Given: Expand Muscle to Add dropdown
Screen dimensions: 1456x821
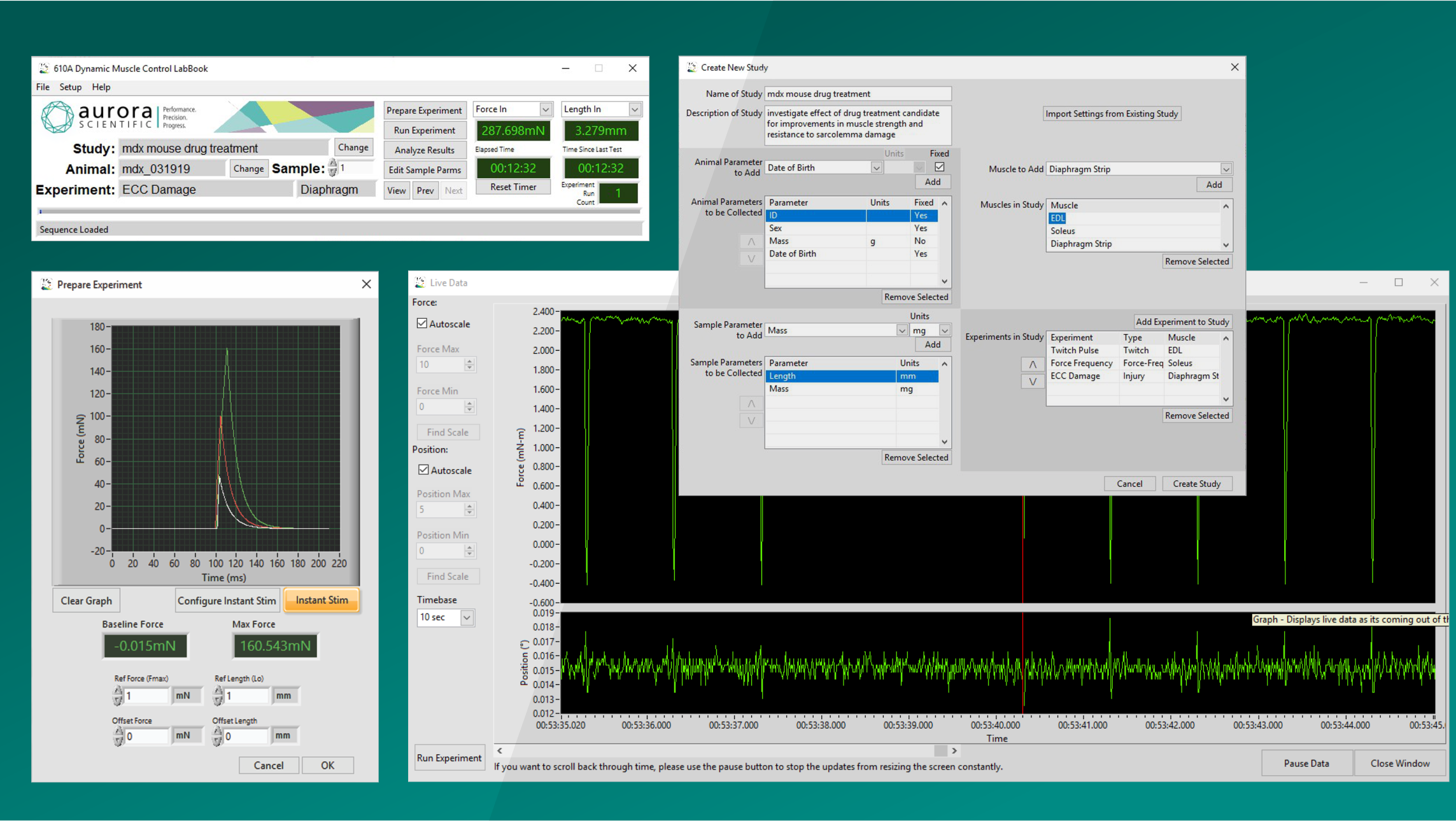Looking at the screenshot, I should (x=1226, y=169).
